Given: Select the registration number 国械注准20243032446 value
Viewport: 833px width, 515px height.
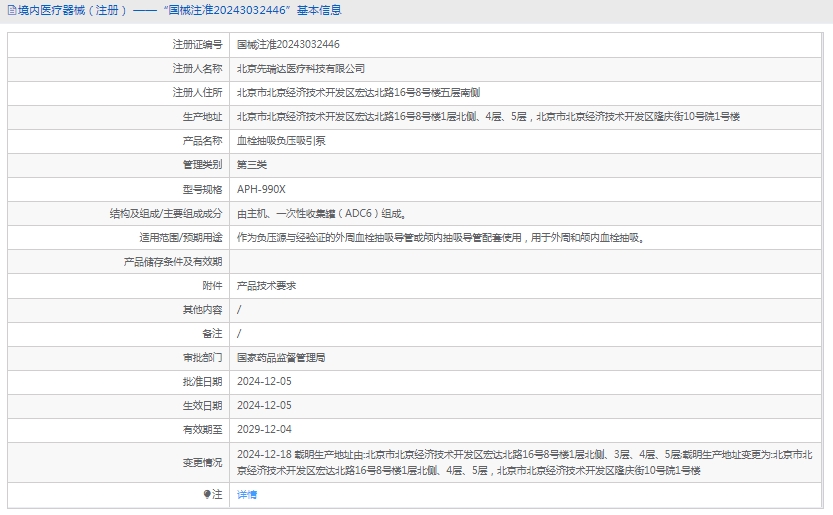Looking at the screenshot, I should [x=288, y=45].
